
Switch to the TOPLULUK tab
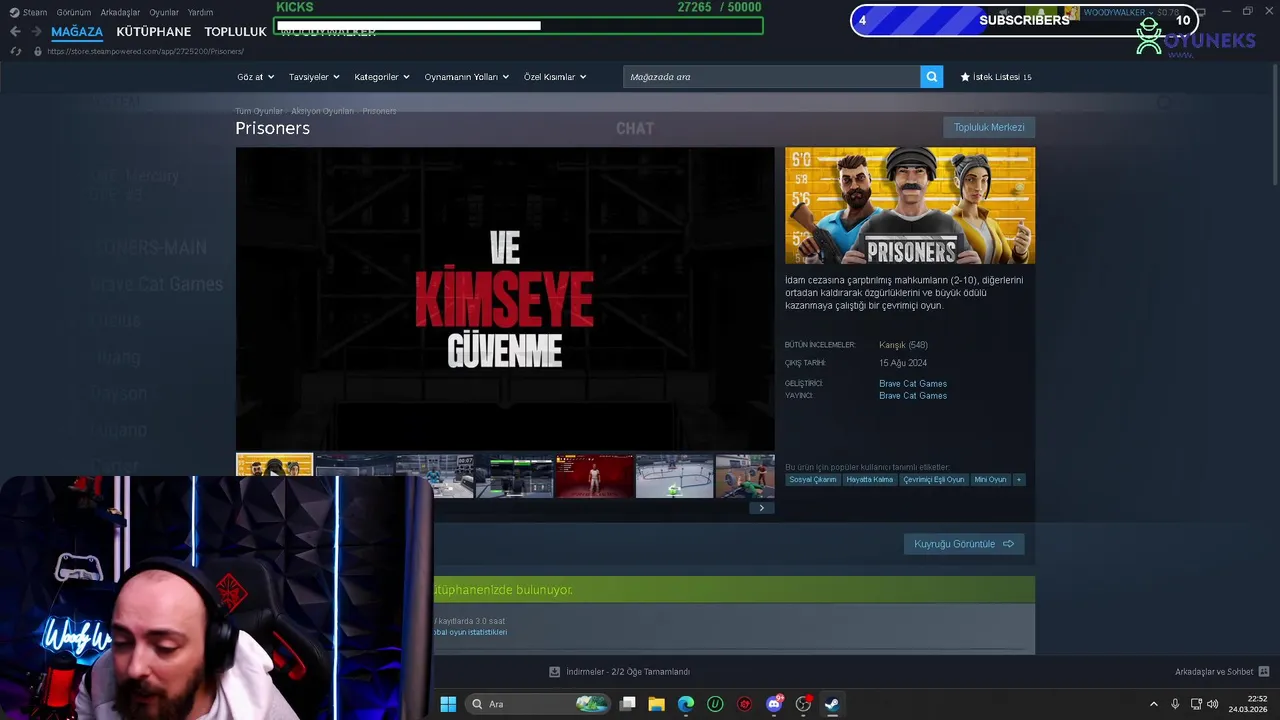(236, 32)
